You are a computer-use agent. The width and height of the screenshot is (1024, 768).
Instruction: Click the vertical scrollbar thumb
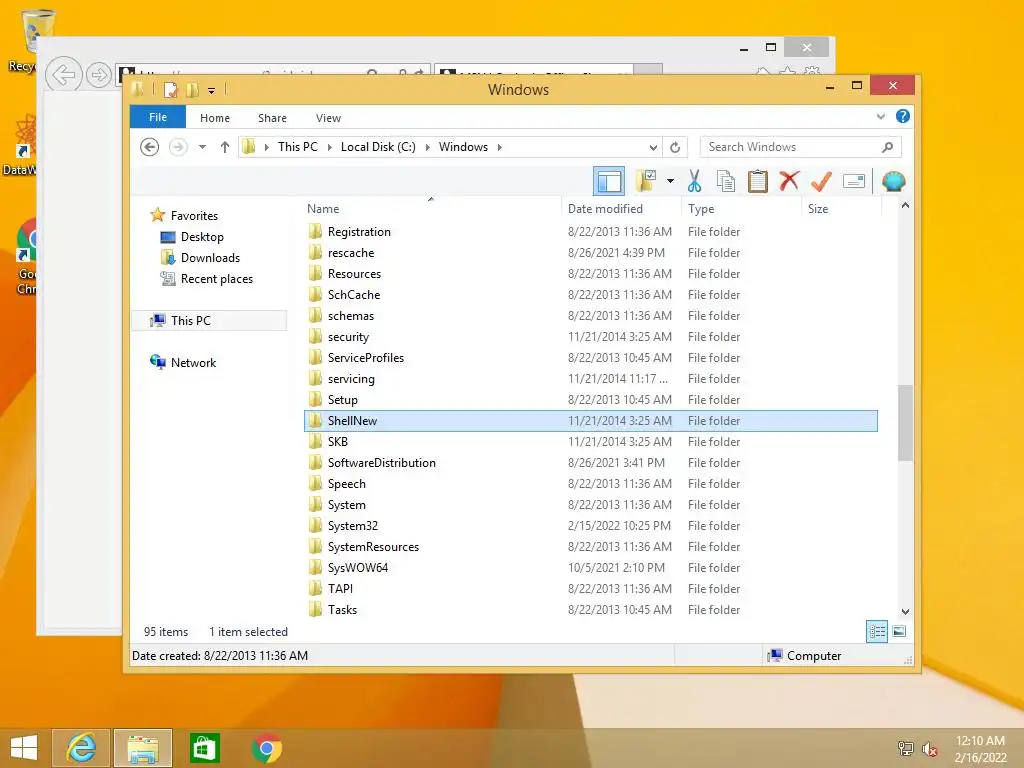click(905, 423)
